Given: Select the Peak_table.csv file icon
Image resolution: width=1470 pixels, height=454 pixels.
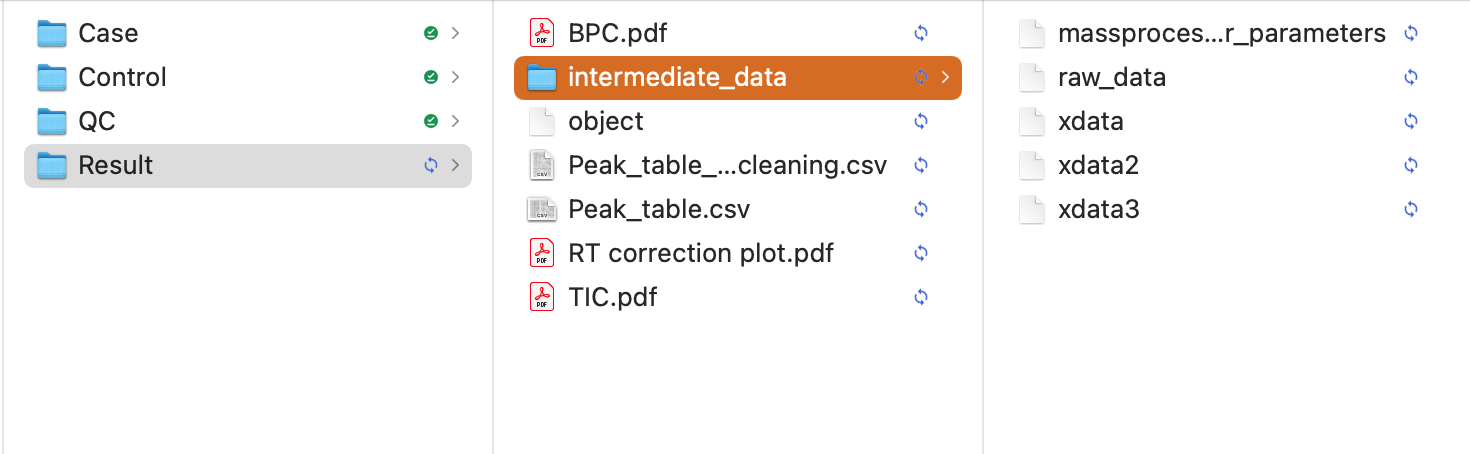Looking at the screenshot, I should 541,209.
